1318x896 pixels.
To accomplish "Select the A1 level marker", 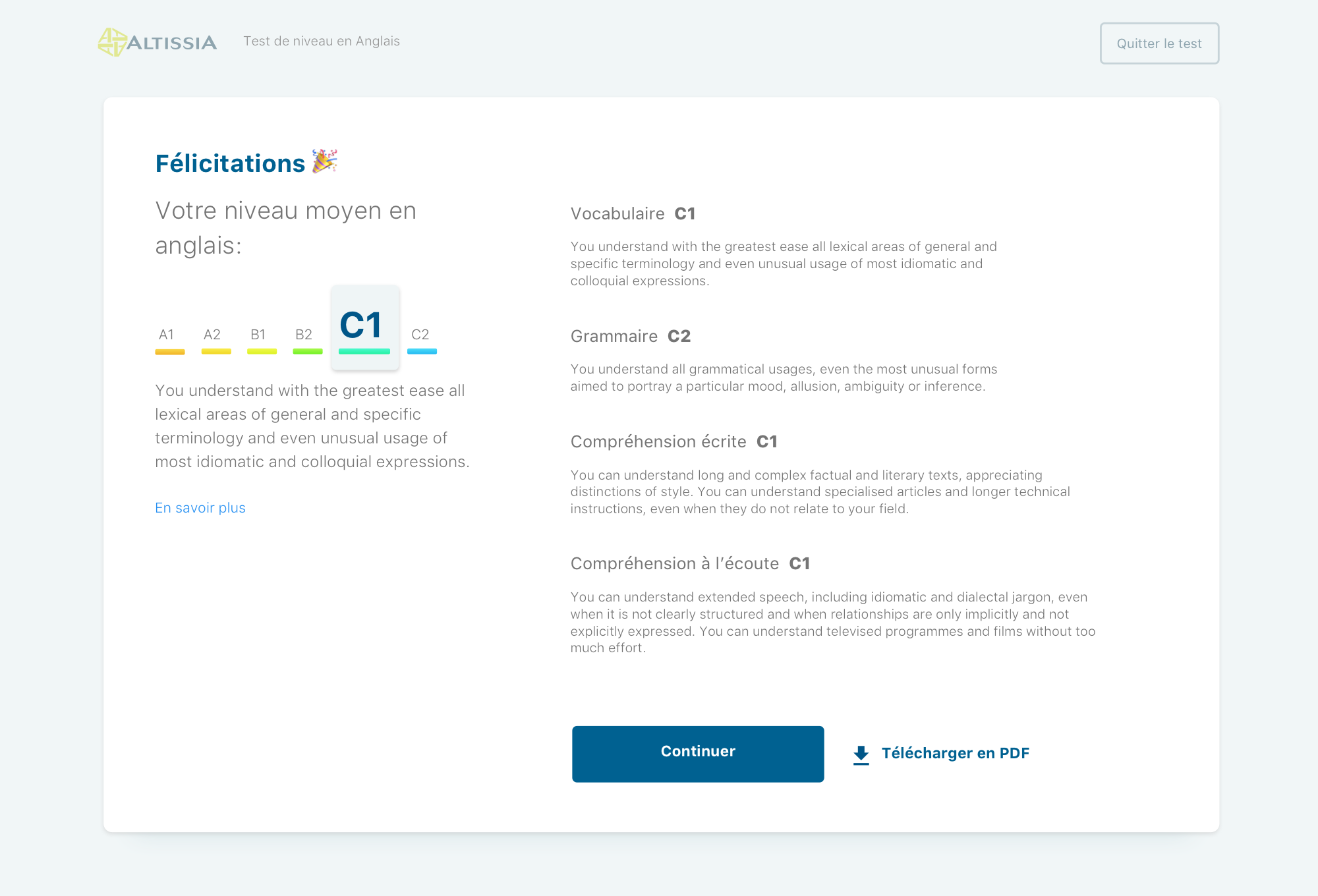I will 166,335.
